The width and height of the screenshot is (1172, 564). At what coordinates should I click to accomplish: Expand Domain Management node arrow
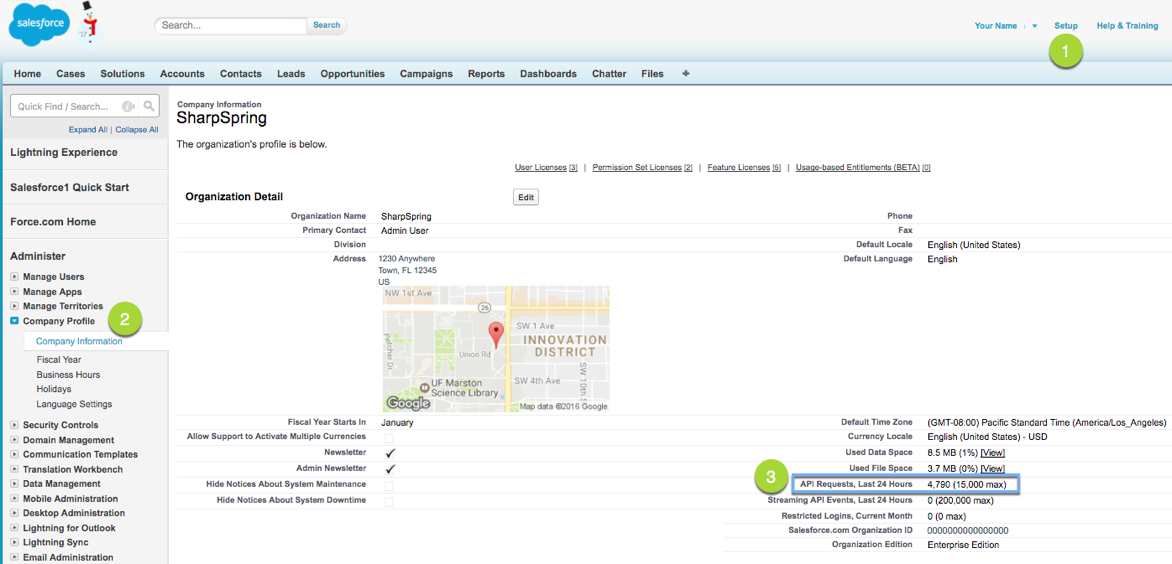click(14, 440)
